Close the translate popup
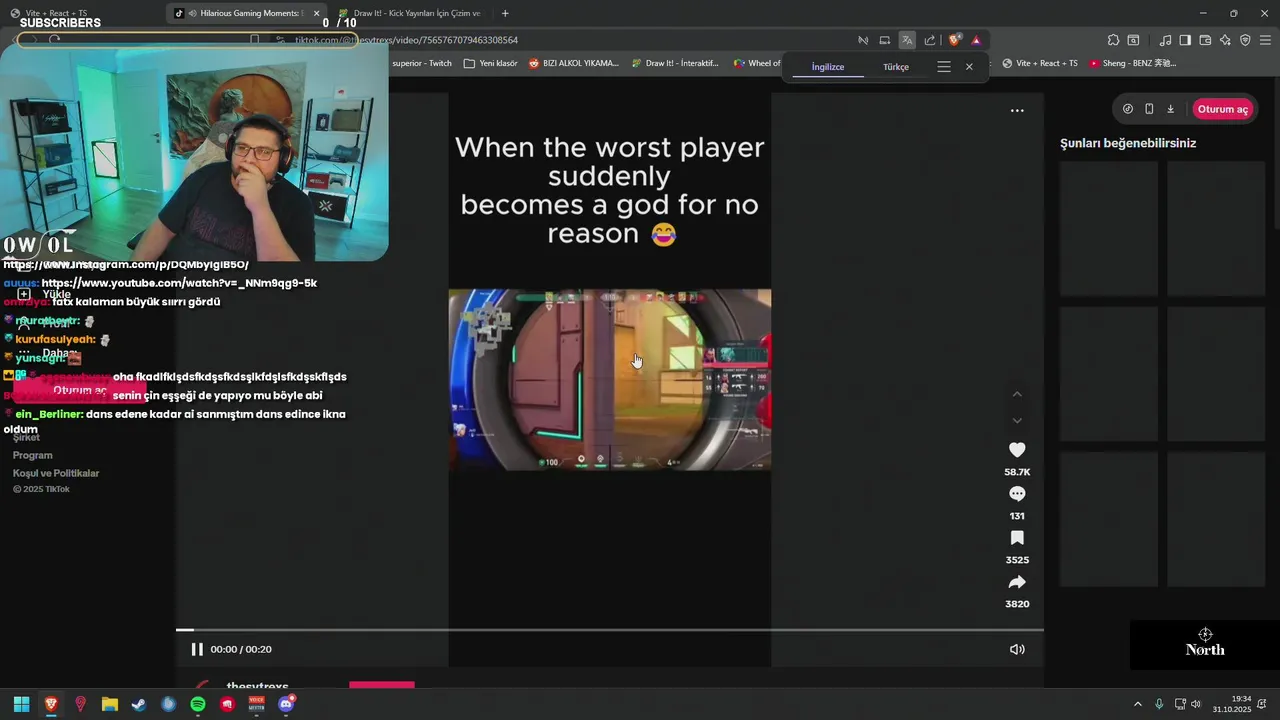The image size is (1280, 720). coord(969,67)
